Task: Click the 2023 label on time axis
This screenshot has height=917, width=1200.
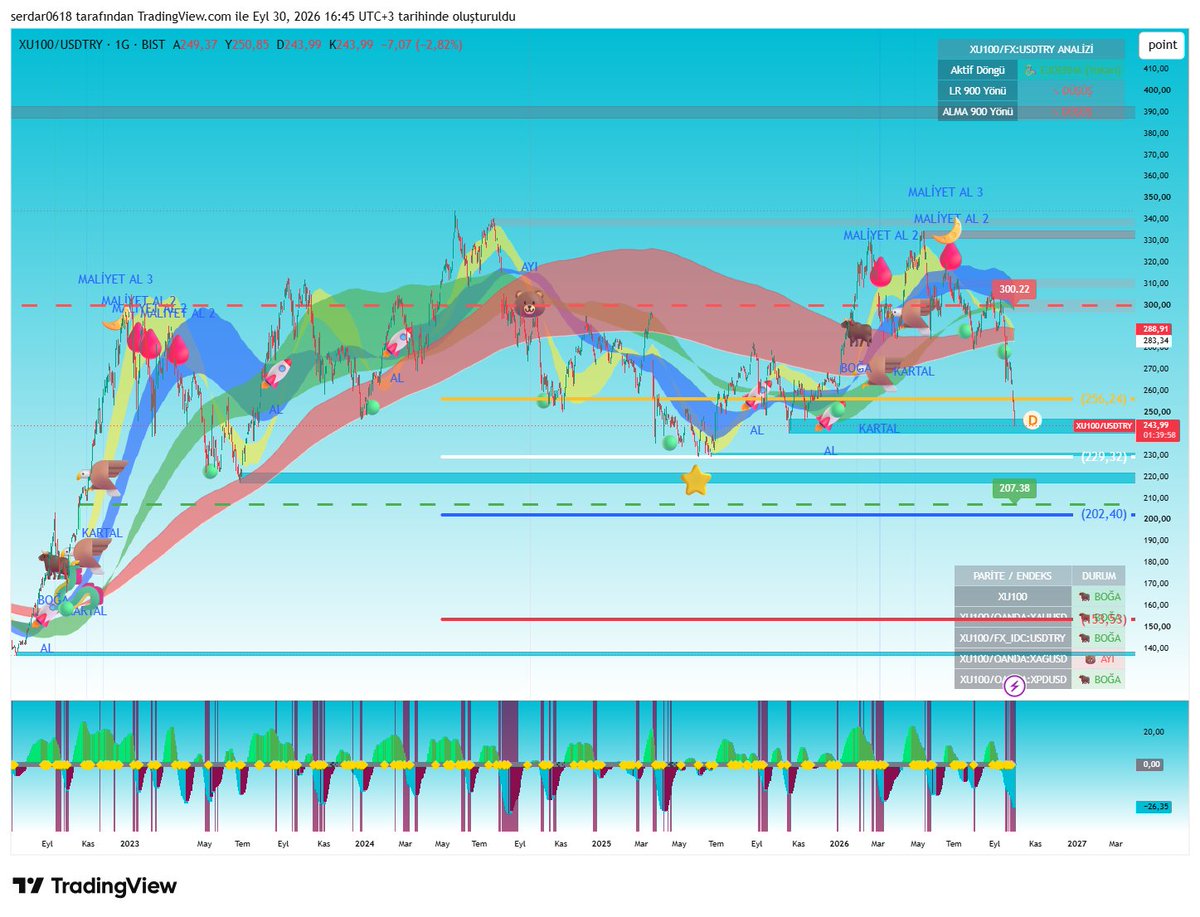Action: pos(129,844)
